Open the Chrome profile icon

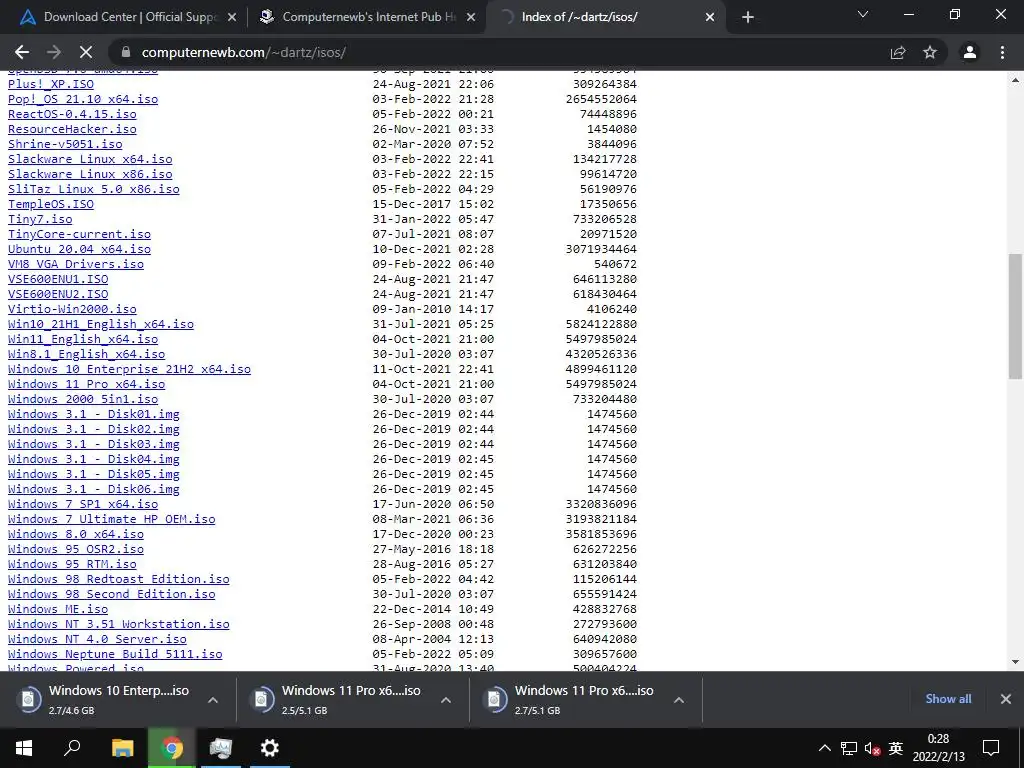[970, 52]
